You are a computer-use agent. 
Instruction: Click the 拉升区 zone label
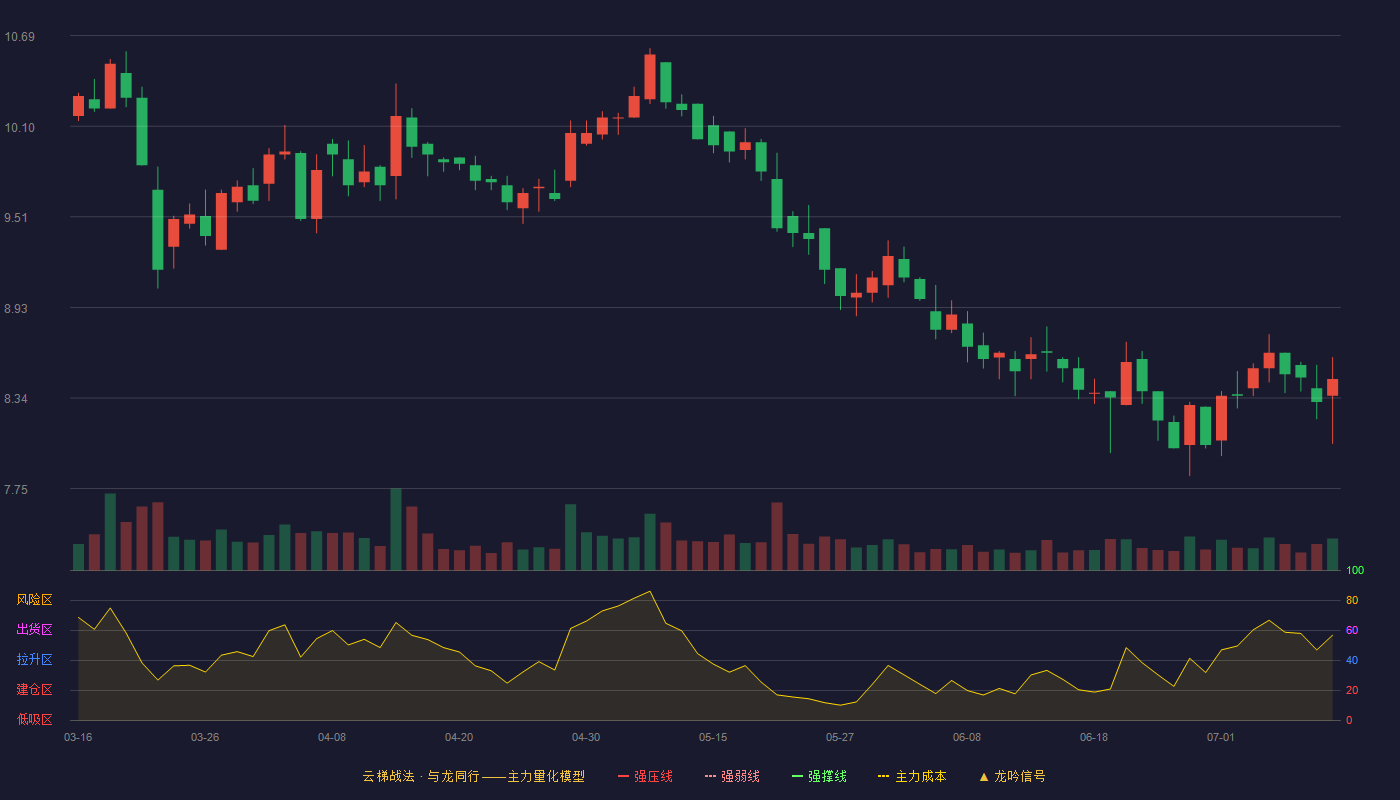[x=34, y=660]
